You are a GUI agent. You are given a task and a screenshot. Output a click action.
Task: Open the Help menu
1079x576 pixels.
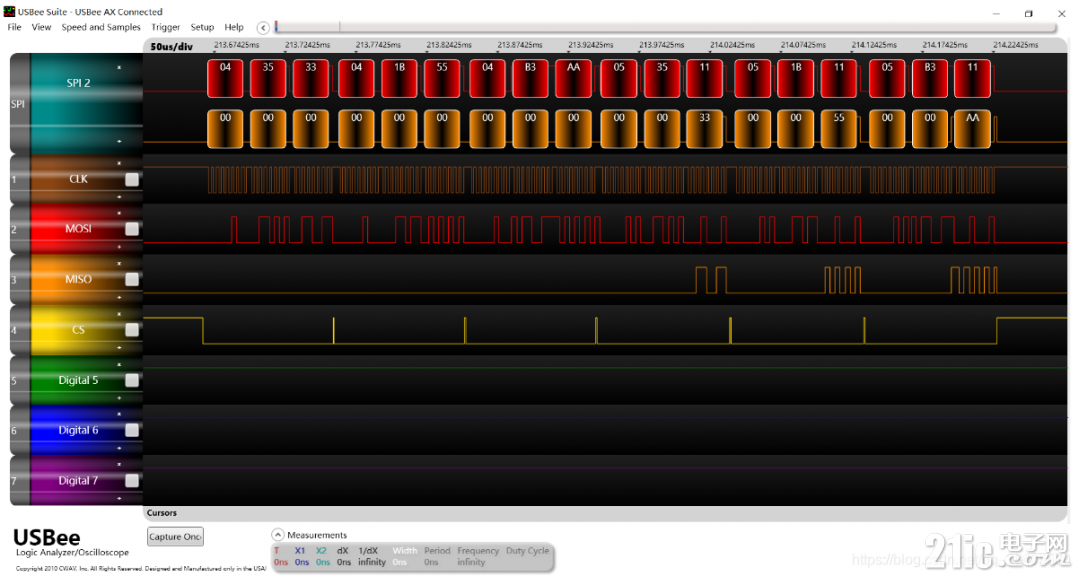click(234, 28)
